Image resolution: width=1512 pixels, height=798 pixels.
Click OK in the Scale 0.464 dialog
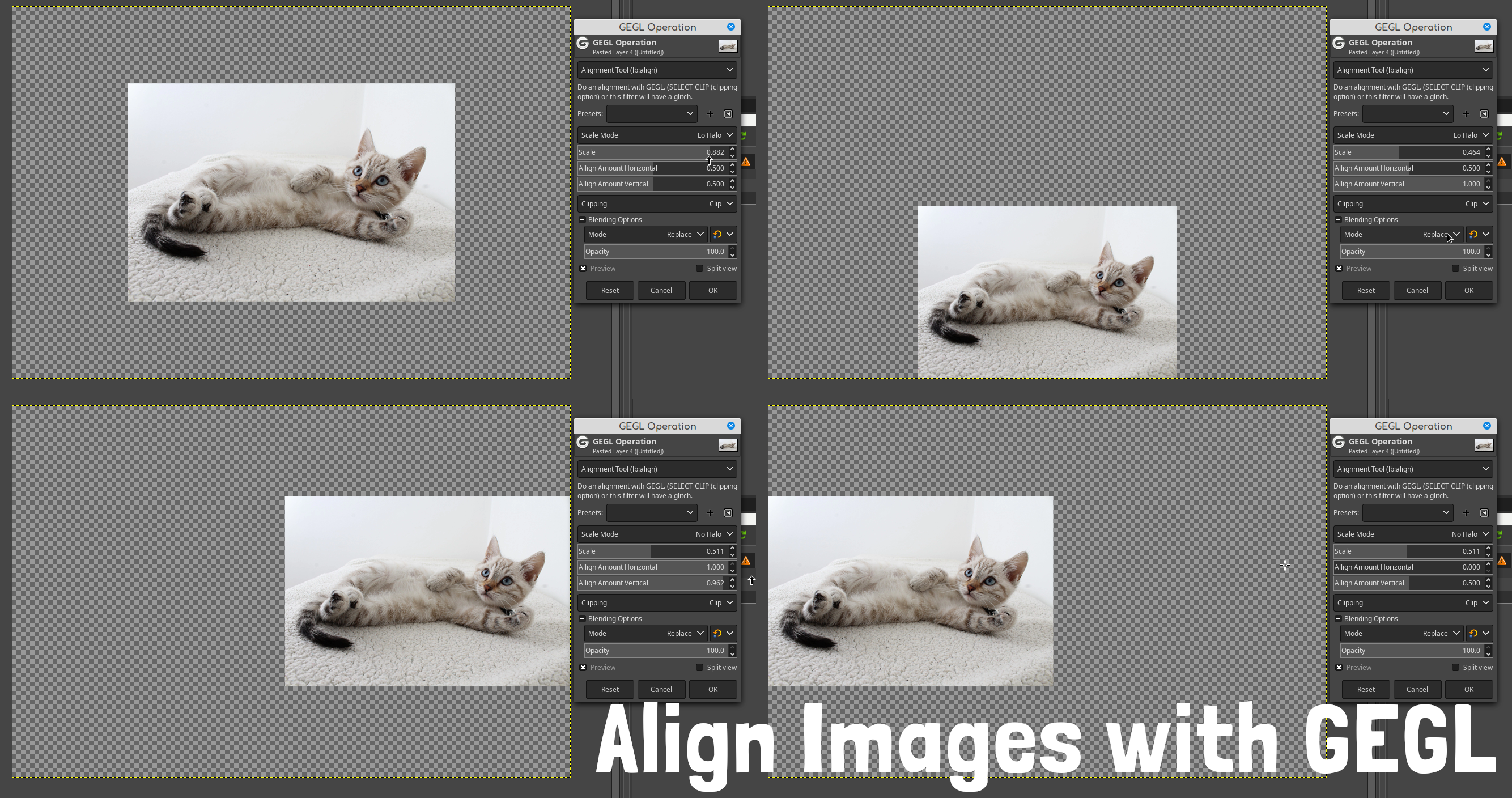pos(1468,290)
